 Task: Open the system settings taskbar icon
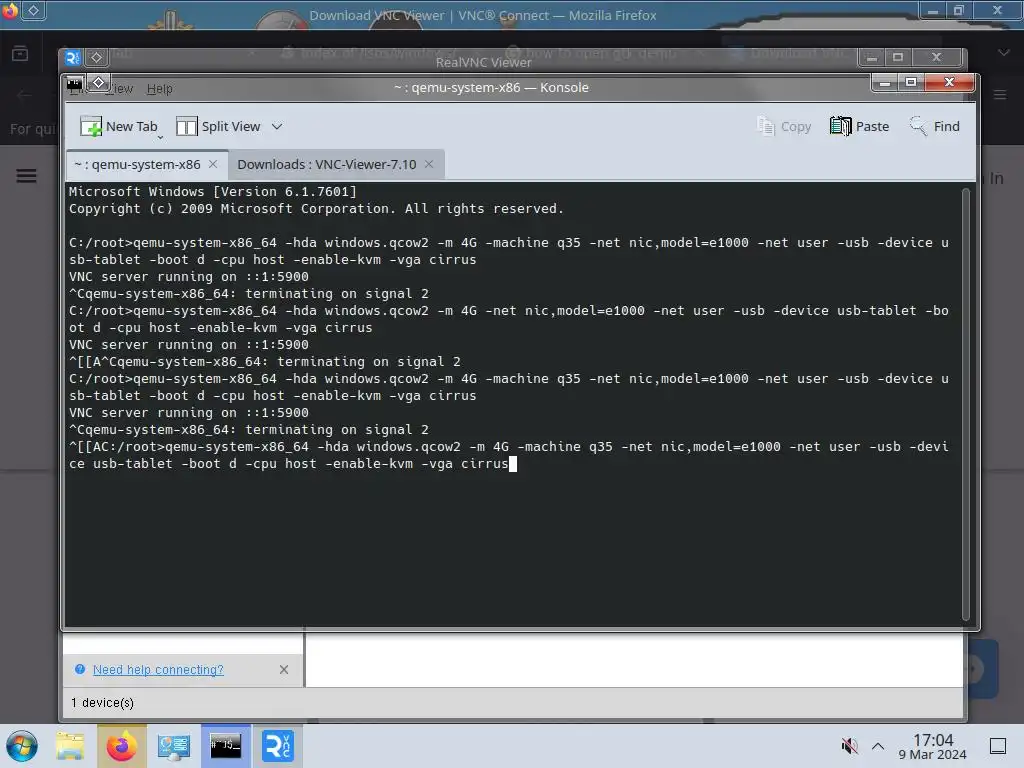tap(174, 746)
